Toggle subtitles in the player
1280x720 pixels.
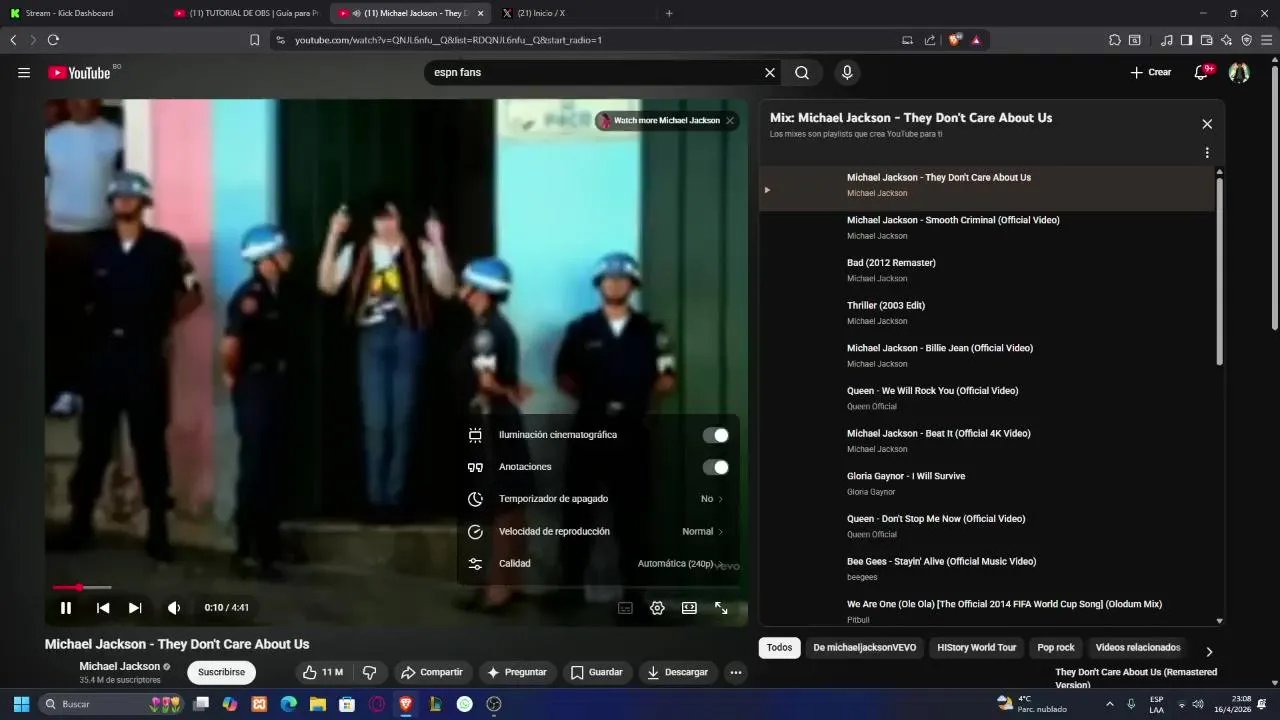(x=625, y=607)
